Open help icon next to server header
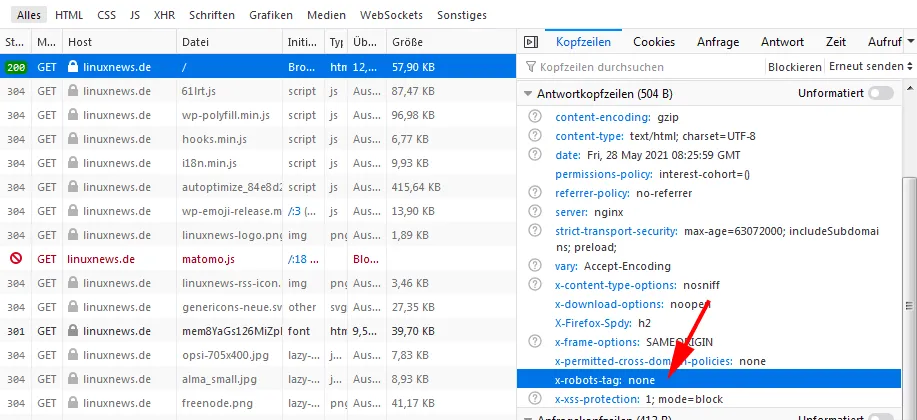Screen dimensions: 917x420 pos(534,211)
